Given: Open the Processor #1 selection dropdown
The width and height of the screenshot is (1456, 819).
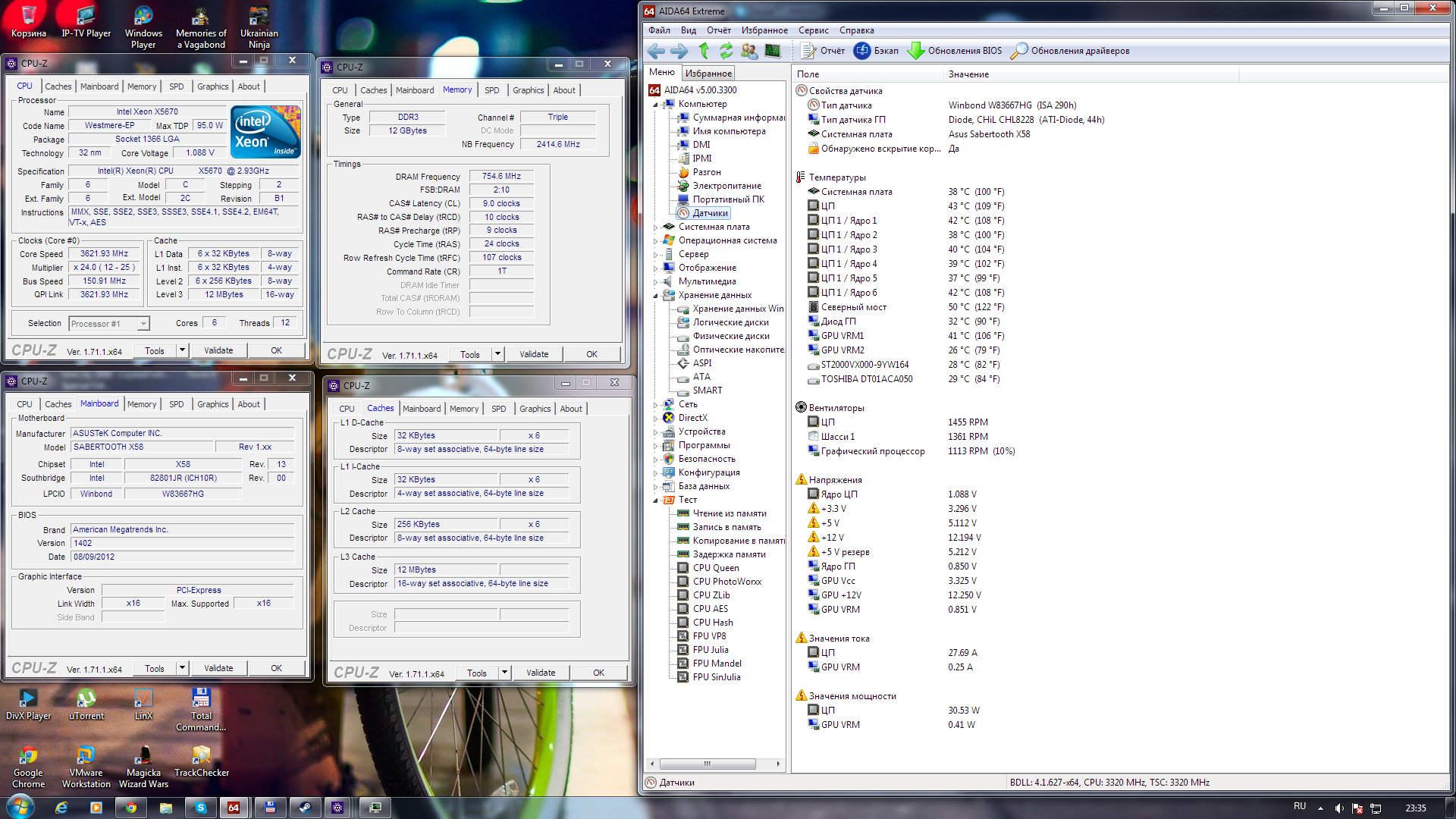Looking at the screenshot, I should click(x=143, y=324).
